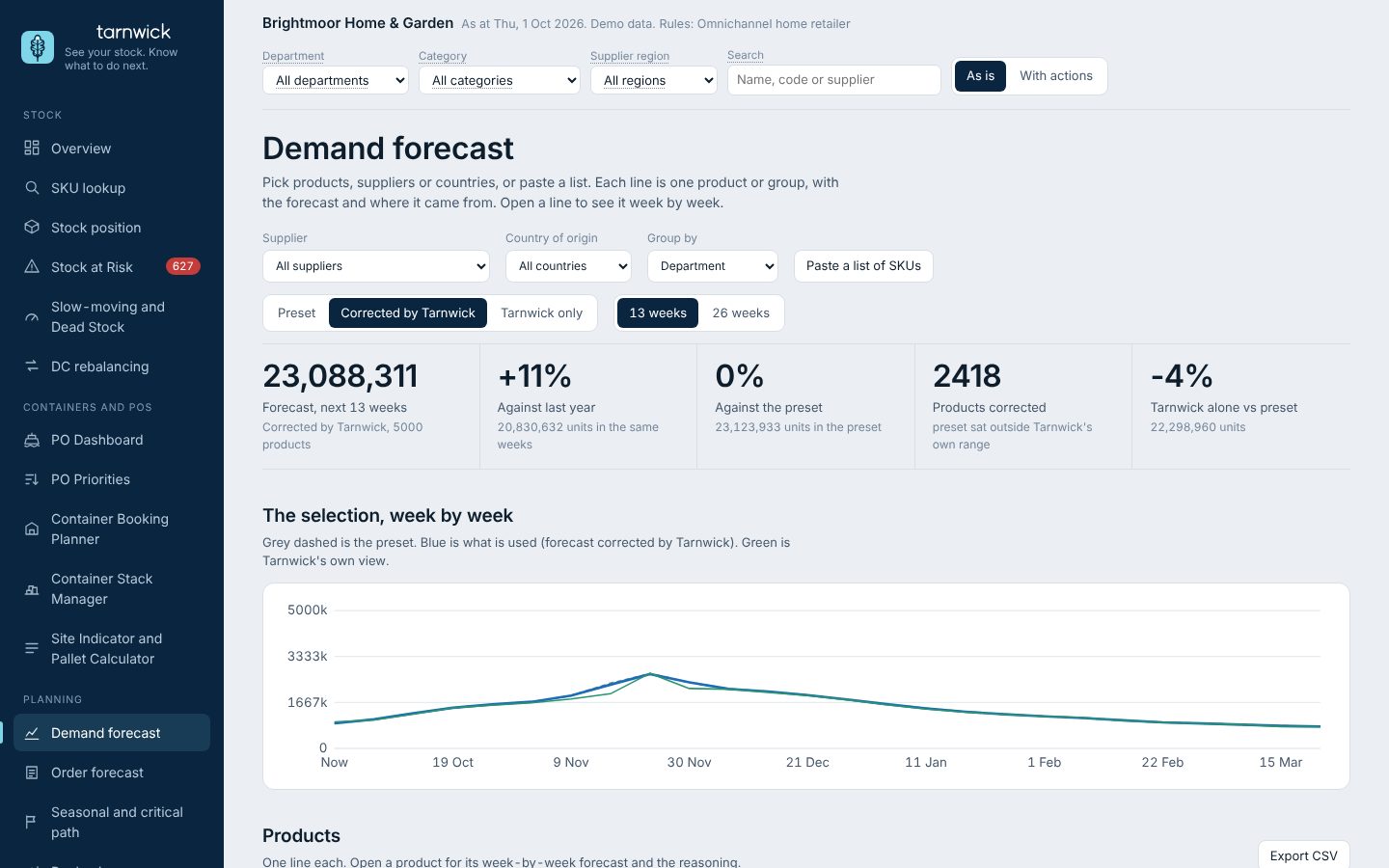Open Overview via its grid icon
The height and width of the screenshot is (868, 1389).
pos(32,148)
